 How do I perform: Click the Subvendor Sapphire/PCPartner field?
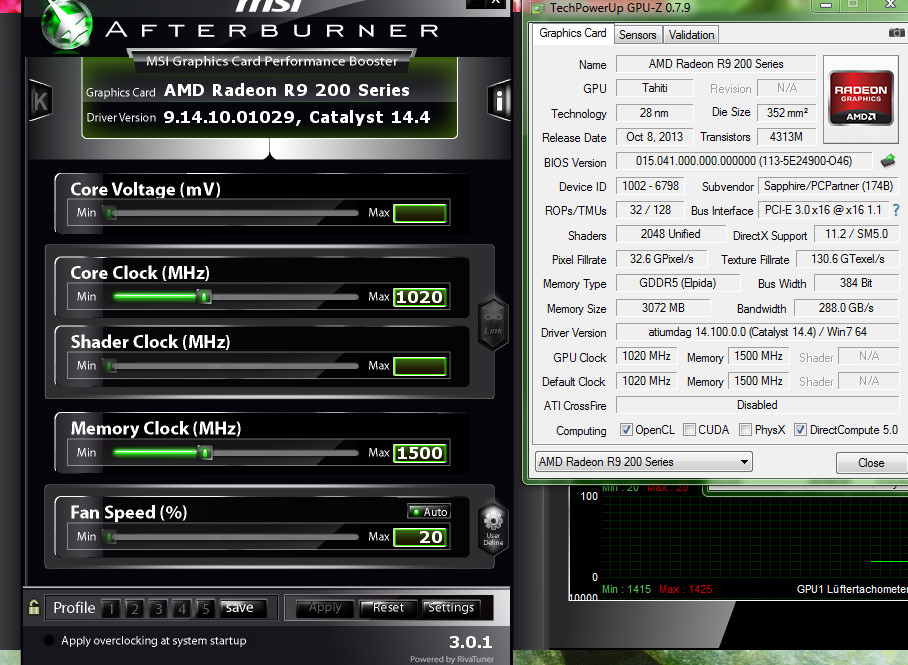click(x=828, y=186)
